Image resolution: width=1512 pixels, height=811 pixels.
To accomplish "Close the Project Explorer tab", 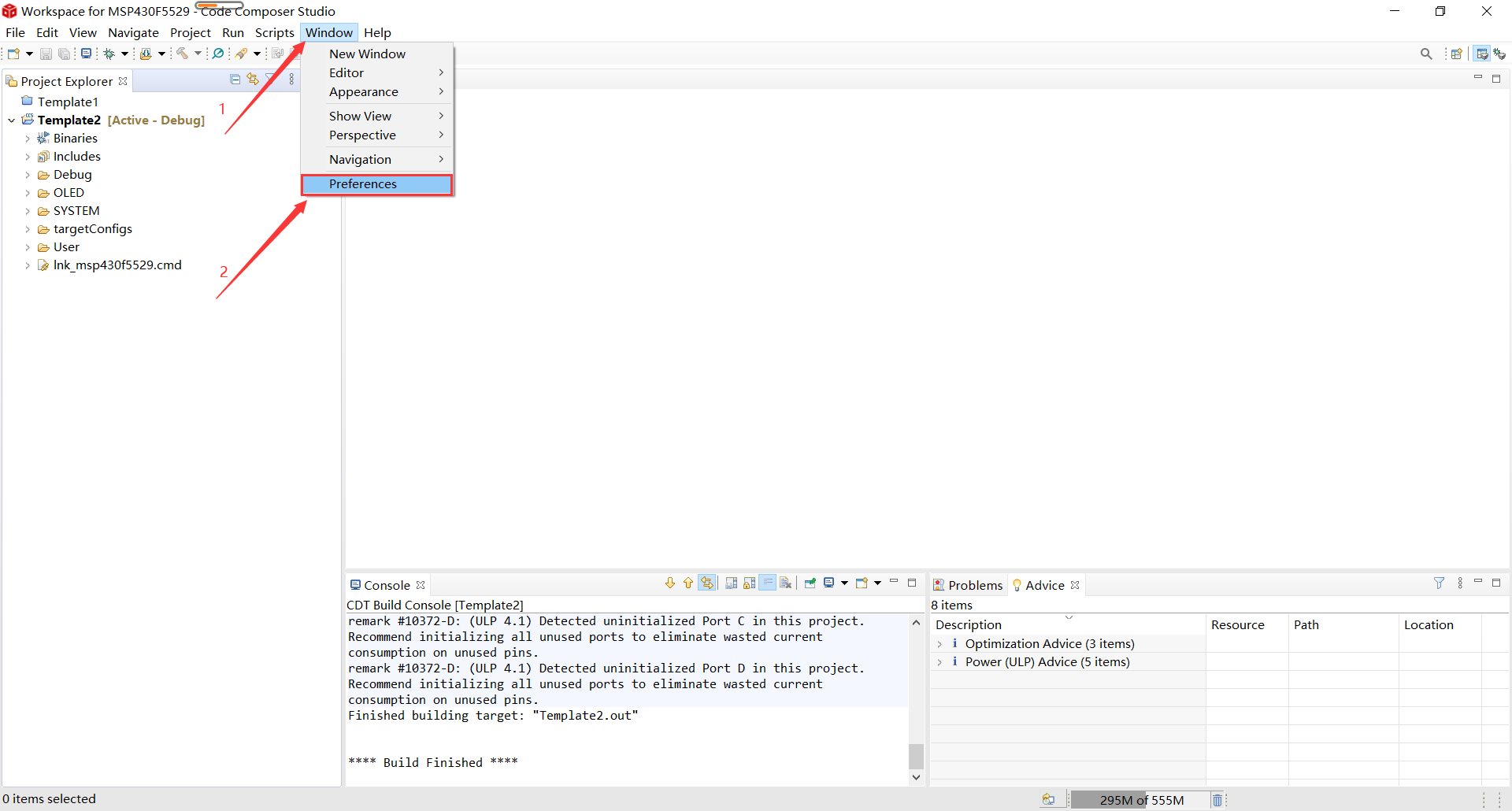I will [x=123, y=81].
